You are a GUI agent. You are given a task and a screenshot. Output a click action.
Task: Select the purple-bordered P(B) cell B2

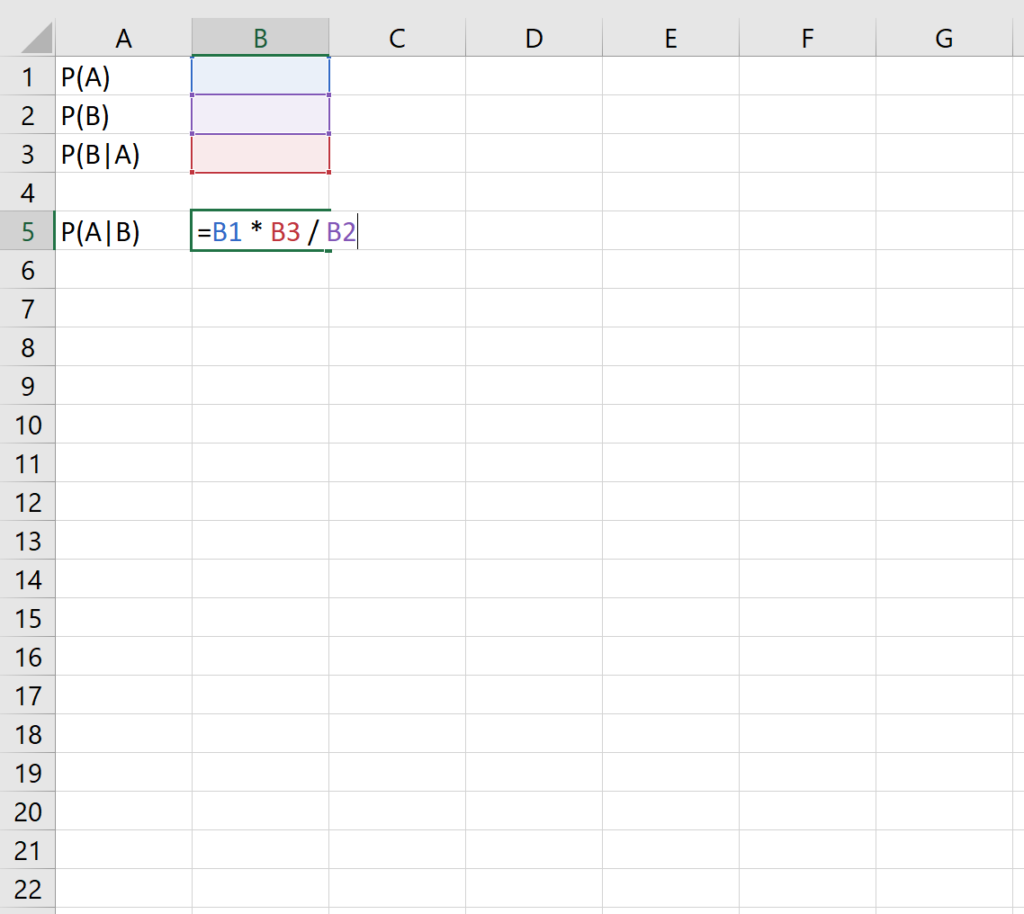259,115
